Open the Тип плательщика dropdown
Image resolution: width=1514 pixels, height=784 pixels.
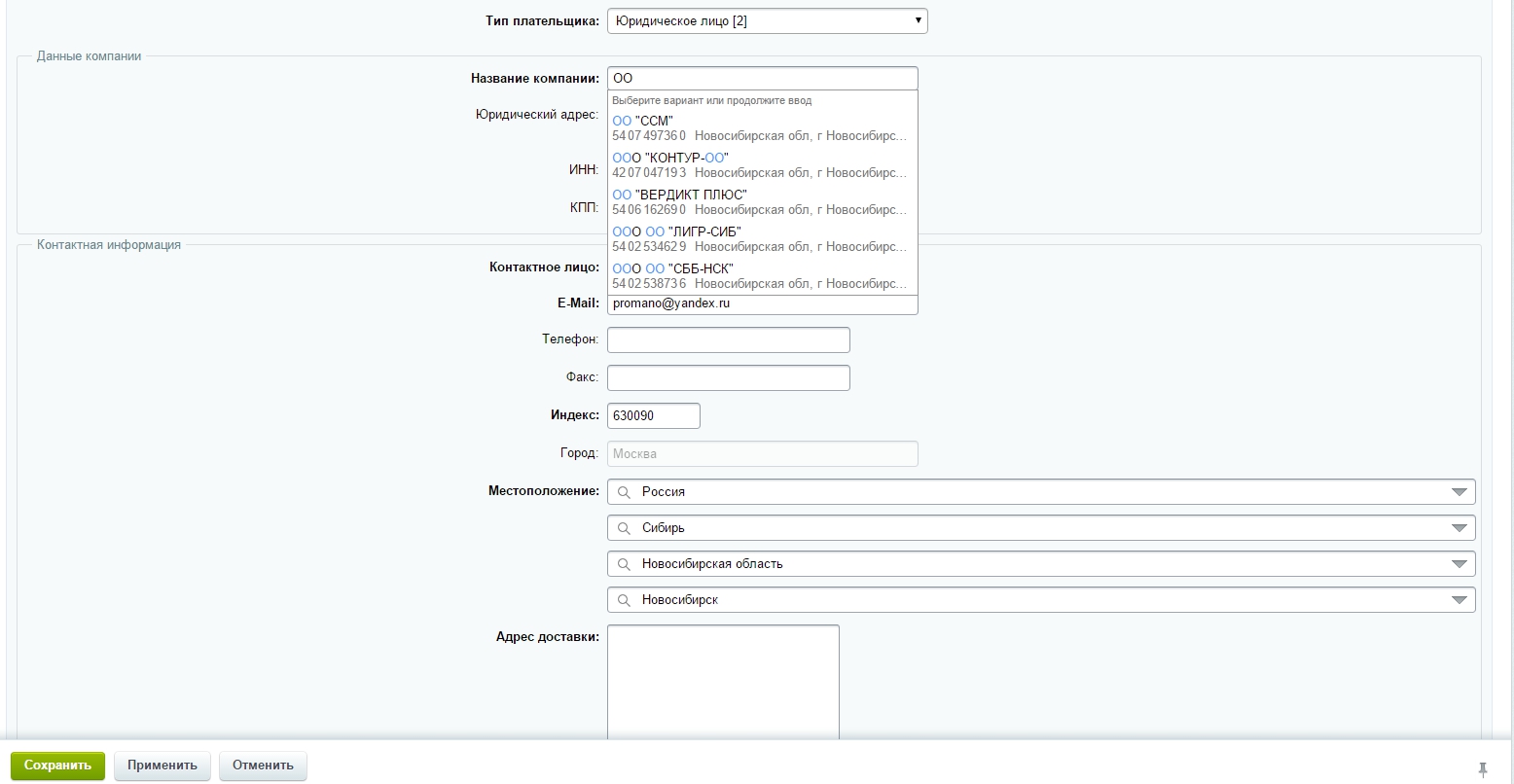tap(767, 20)
